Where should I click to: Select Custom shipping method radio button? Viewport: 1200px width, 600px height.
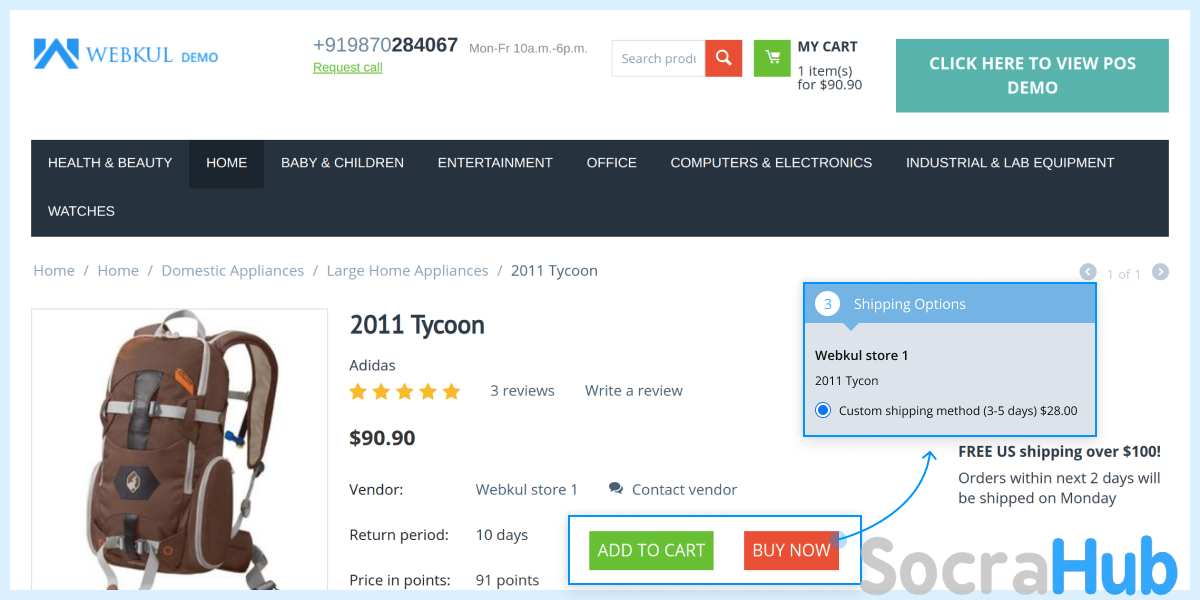pyautogui.click(x=823, y=410)
